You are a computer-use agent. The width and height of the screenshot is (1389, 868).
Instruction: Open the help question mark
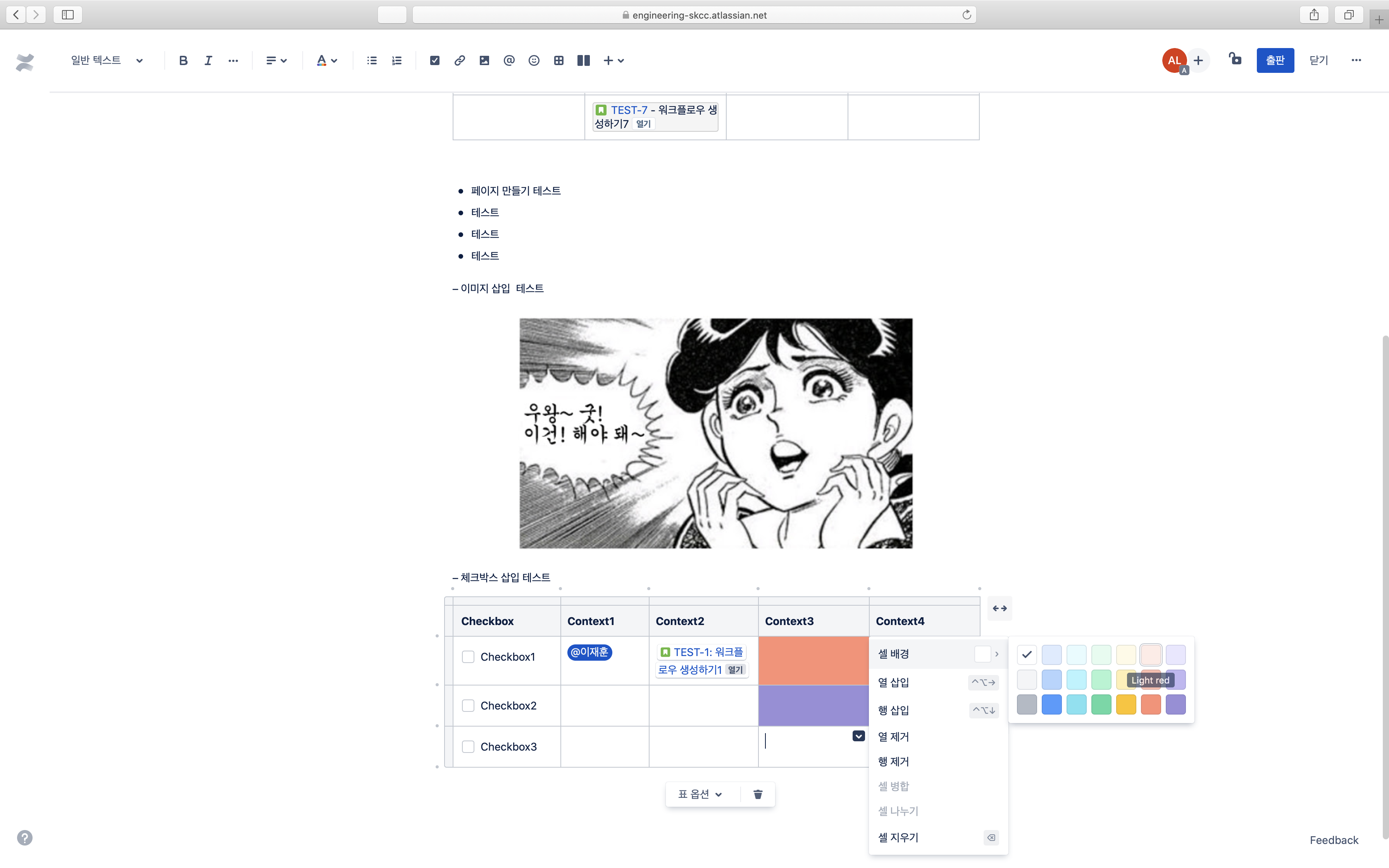pyautogui.click(x=25, y=837)
